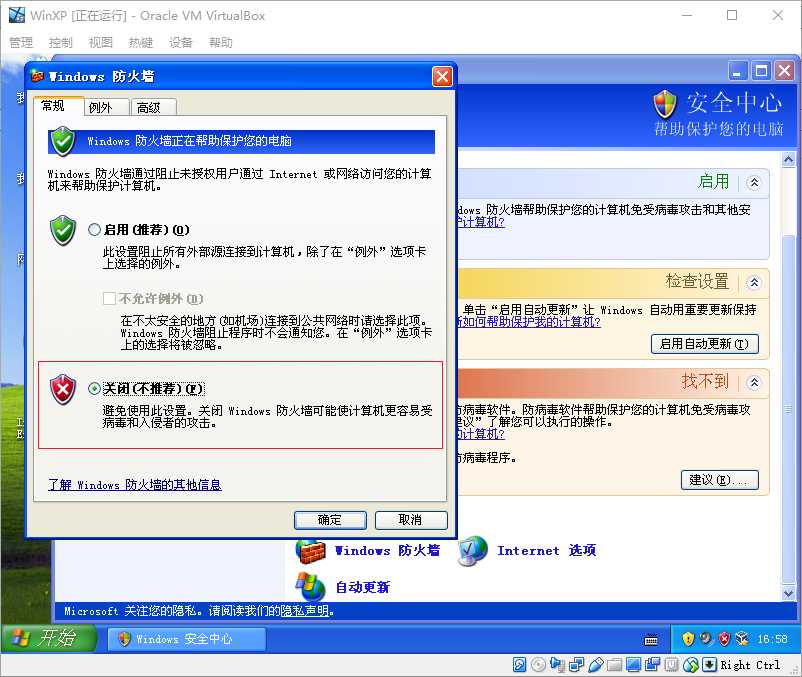Click the 开始 Start button
The width and height of the screenshot is (802, 677).
[x=49, y=638]
